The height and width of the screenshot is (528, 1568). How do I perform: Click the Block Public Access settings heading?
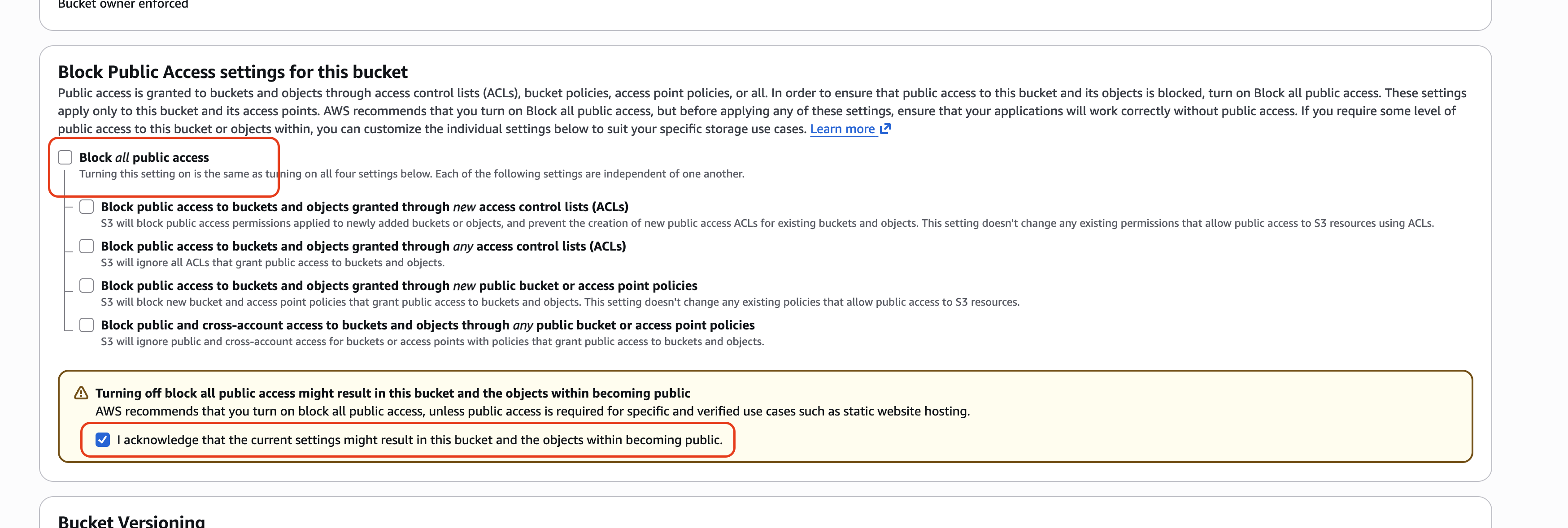[x=232, y=72]
